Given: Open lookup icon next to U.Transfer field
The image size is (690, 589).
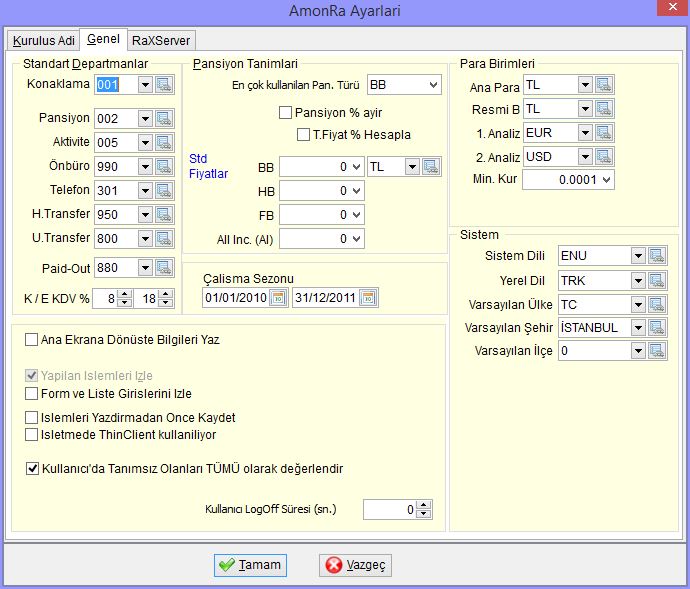Looking at the screenshot, I should tap(164, 239).
